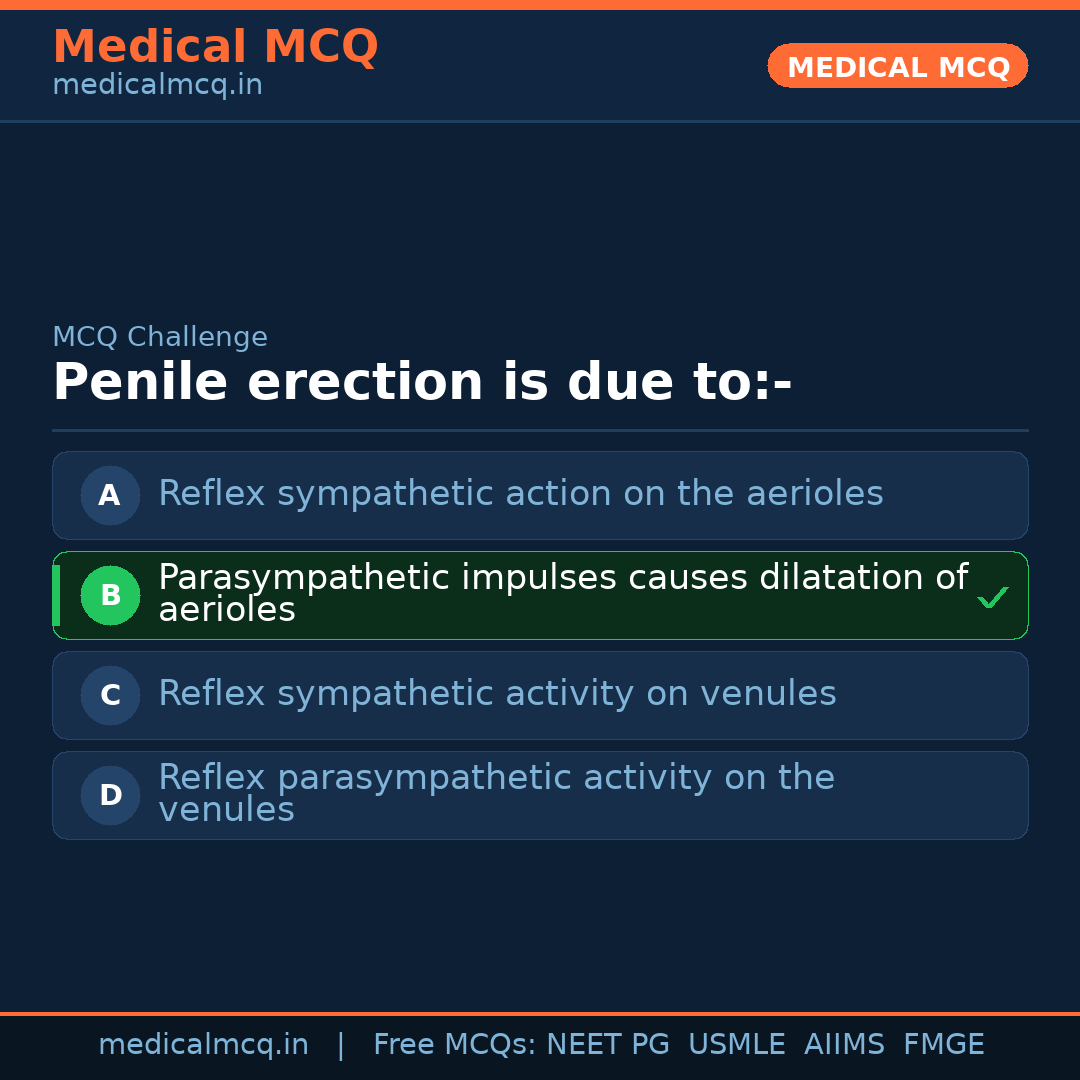Select answer text 'Reflex sympathetic activity on venules'
The width and height of the screenshot is (1080, 1080).
point(497,694)
